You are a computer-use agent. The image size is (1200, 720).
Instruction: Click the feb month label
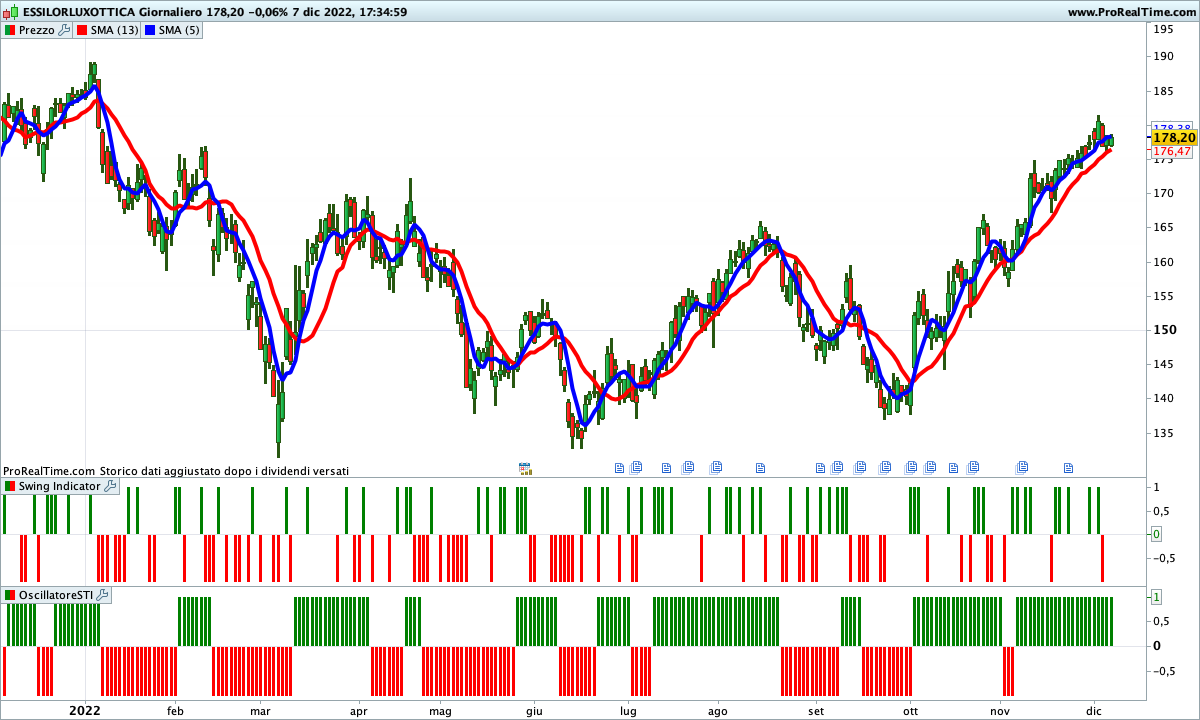coord(175,710)
